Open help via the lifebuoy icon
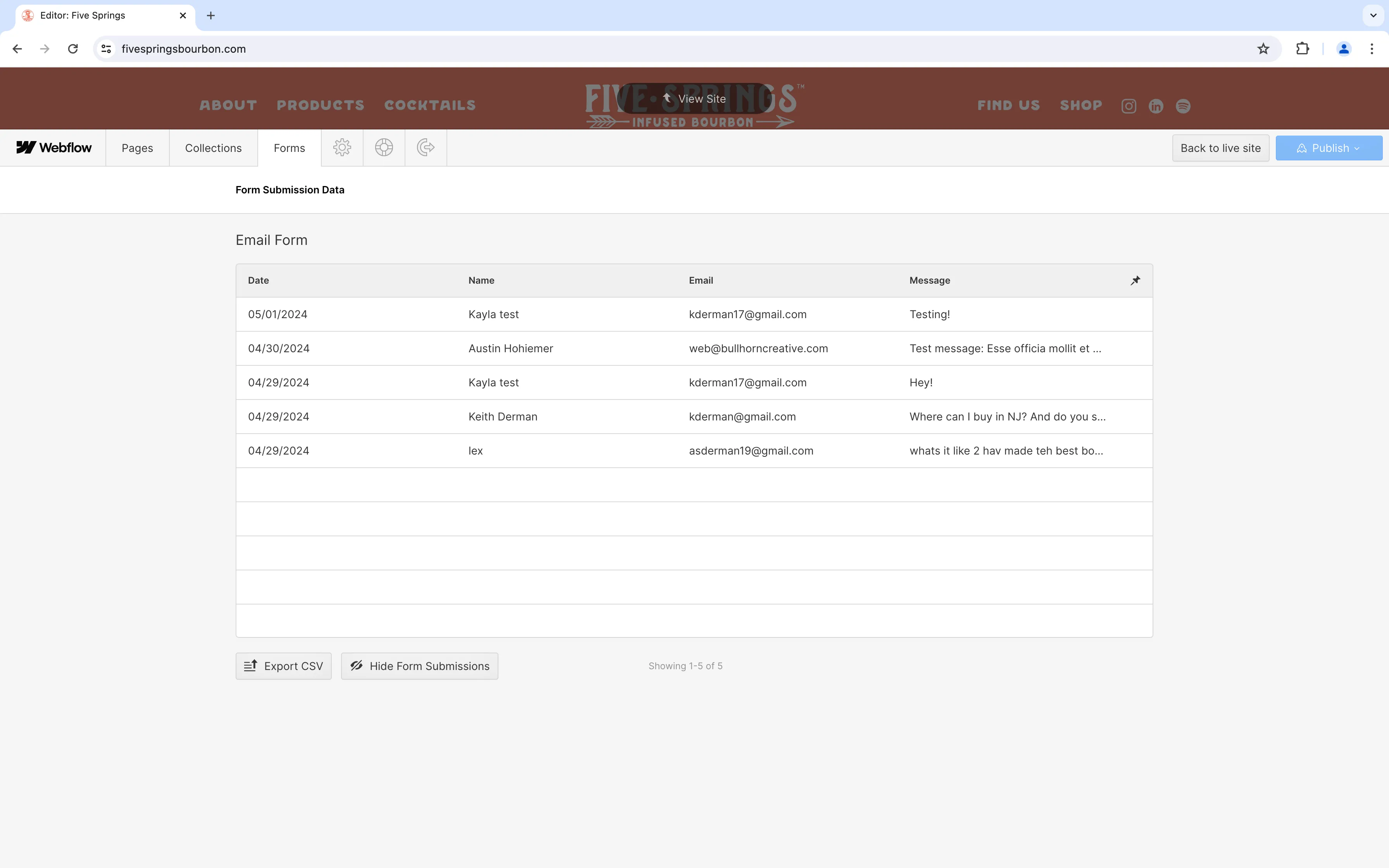The width and height of the screenshot is (1389, 868). [384, 148]
